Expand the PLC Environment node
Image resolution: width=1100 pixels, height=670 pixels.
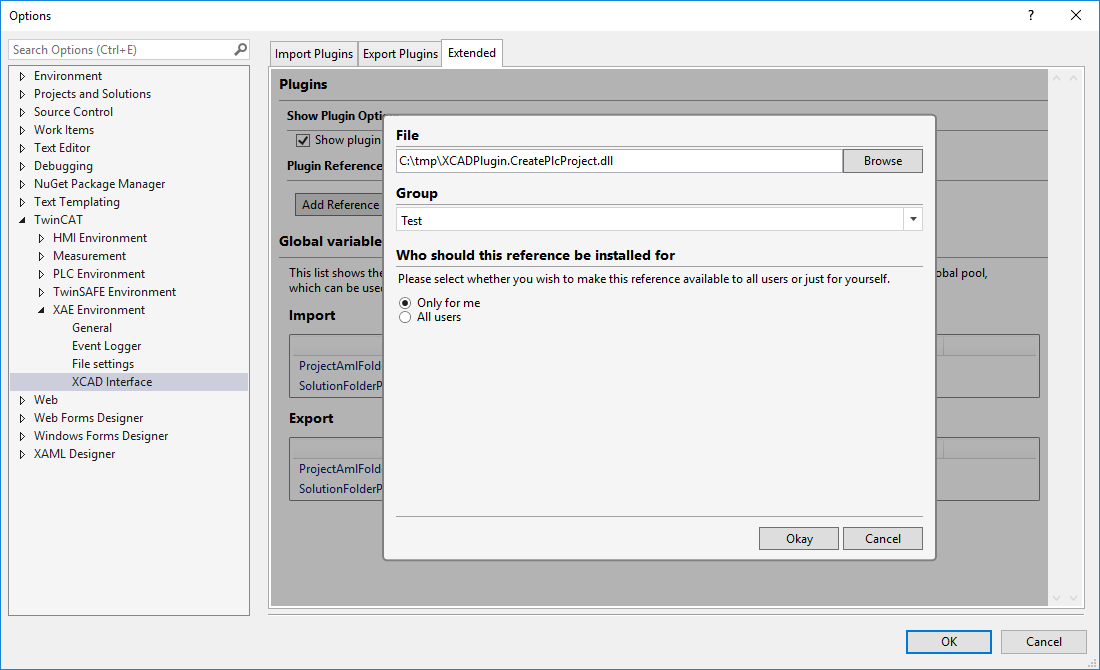point(41,274)
